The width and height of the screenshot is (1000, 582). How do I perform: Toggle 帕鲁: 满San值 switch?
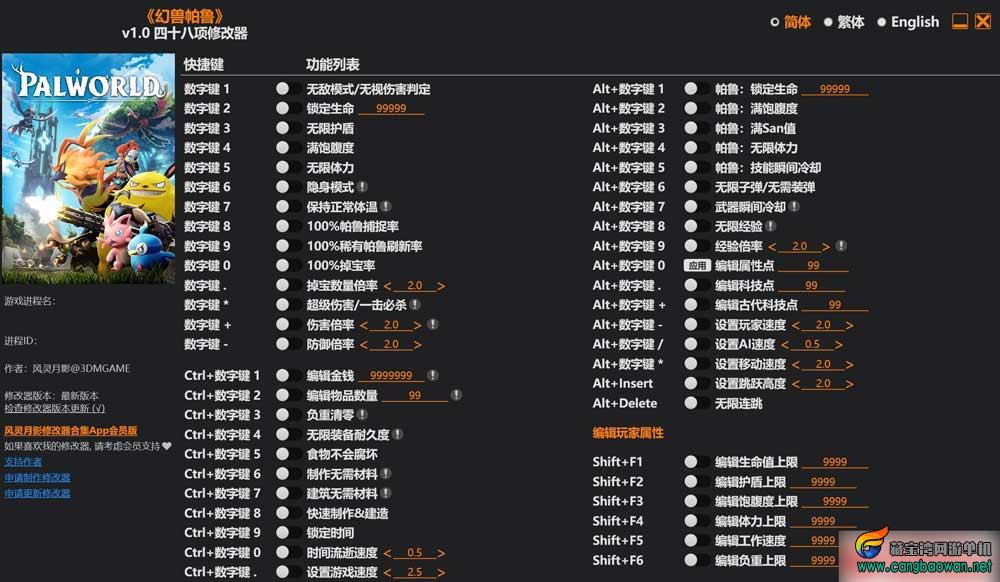696,128
